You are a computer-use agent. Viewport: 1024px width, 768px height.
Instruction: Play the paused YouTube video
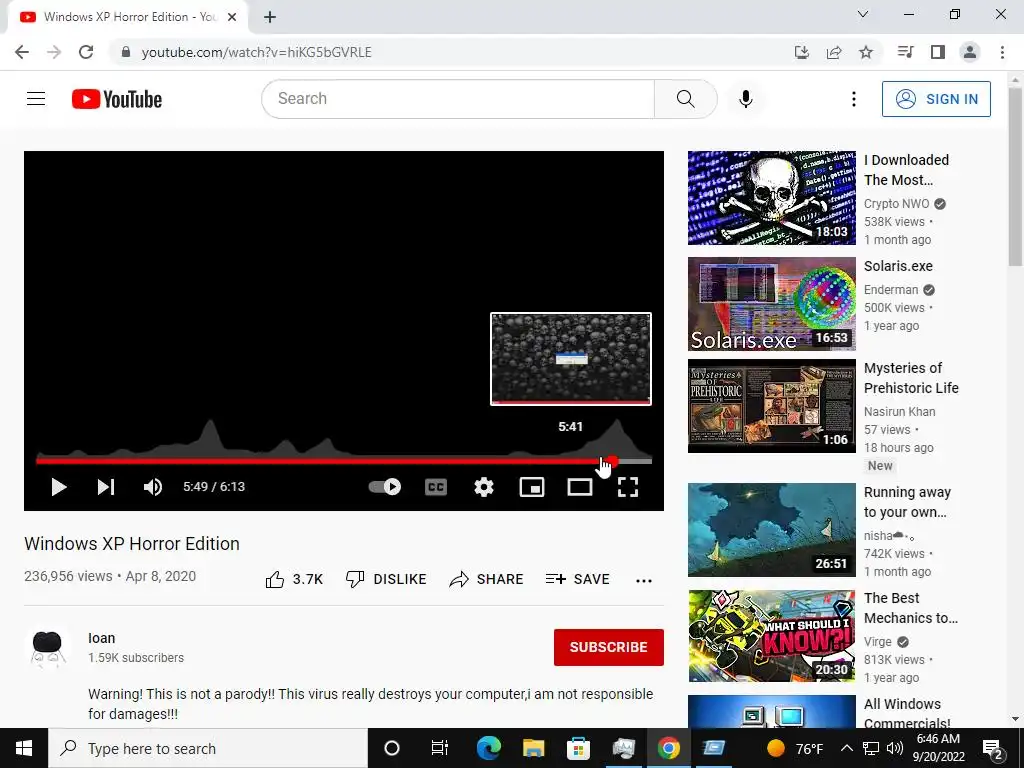59,487
